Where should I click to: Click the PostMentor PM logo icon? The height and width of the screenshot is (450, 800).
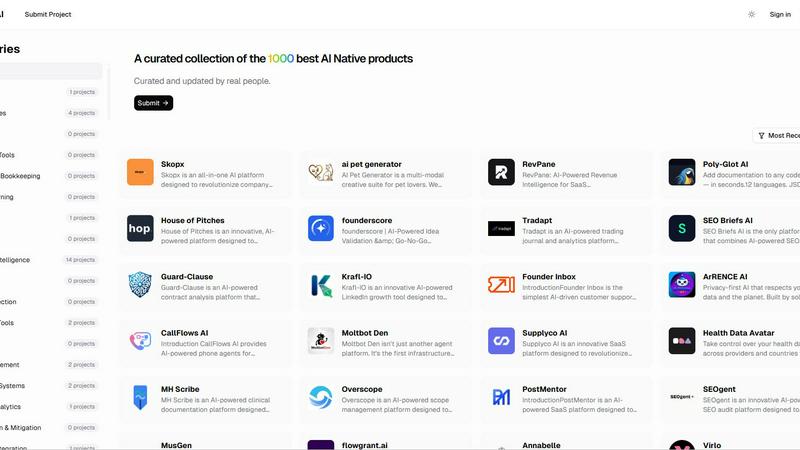[x=502, y=397]
